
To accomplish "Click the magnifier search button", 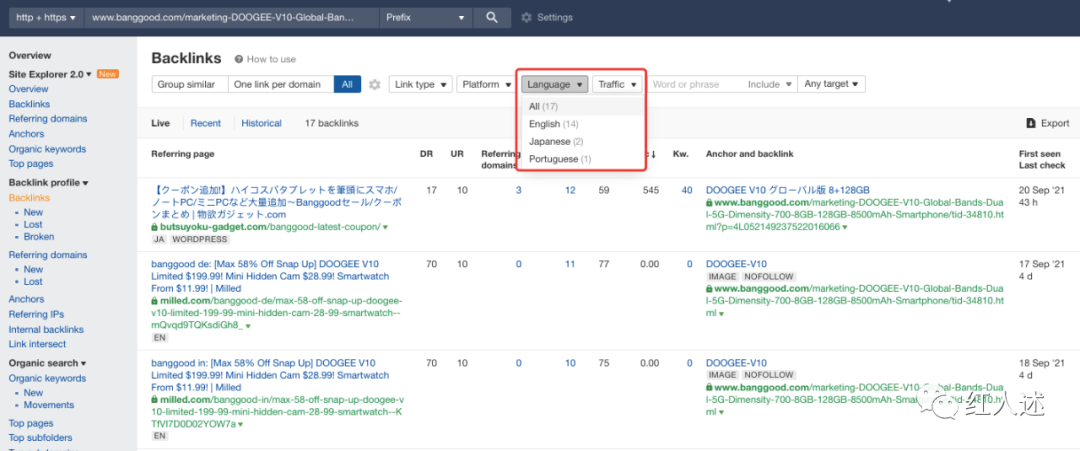I will pyautogui.click(x=491, y=18).
